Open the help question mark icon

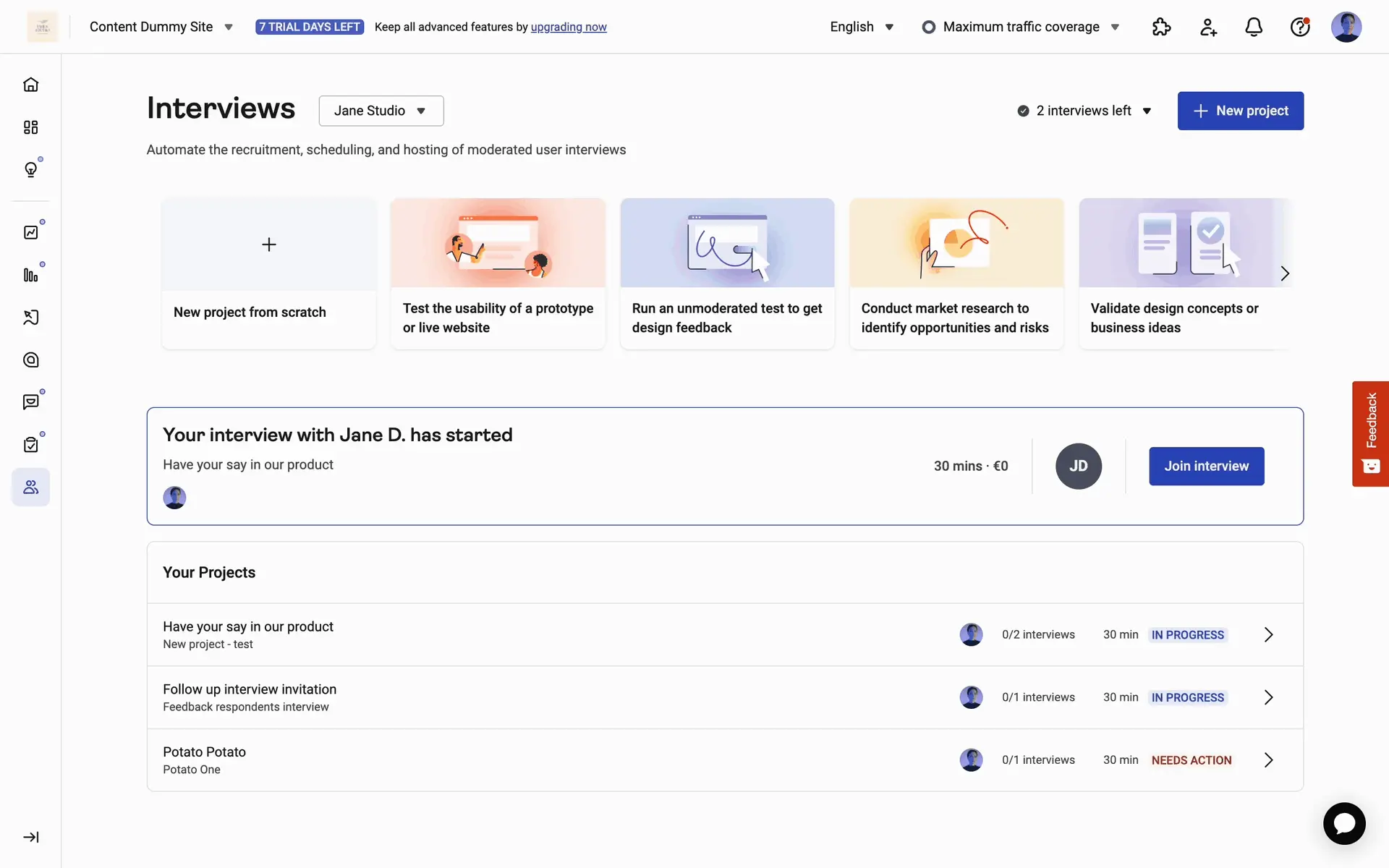pos(1300,27)
